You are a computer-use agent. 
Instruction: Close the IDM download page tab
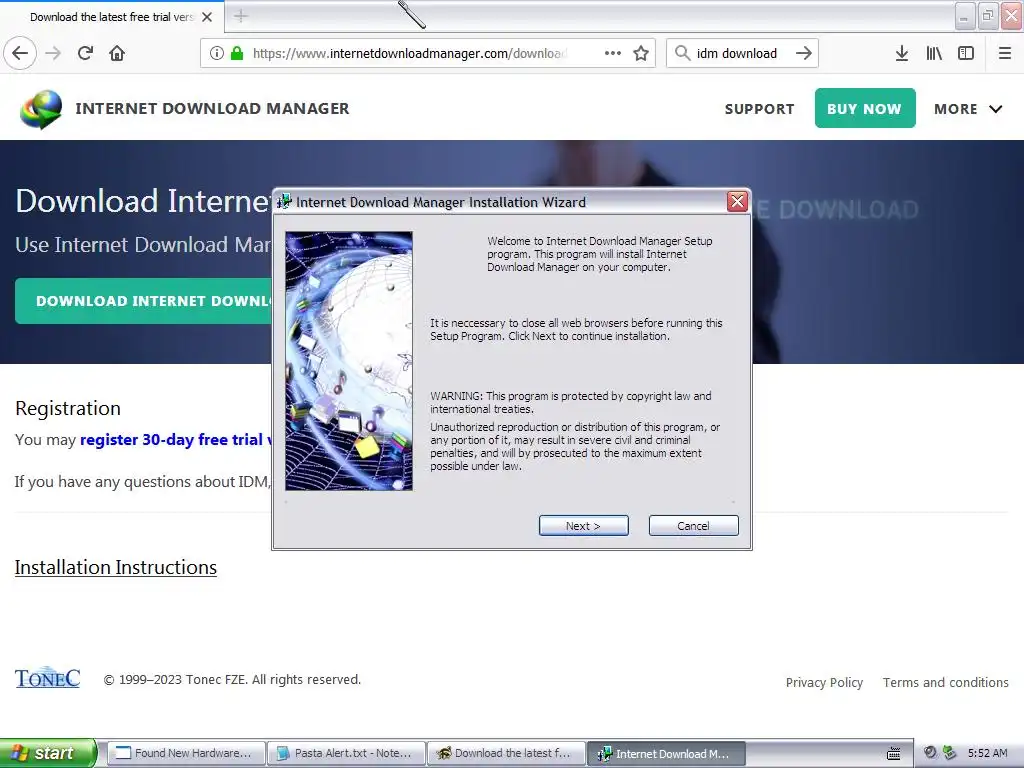[x=207, y=17]
